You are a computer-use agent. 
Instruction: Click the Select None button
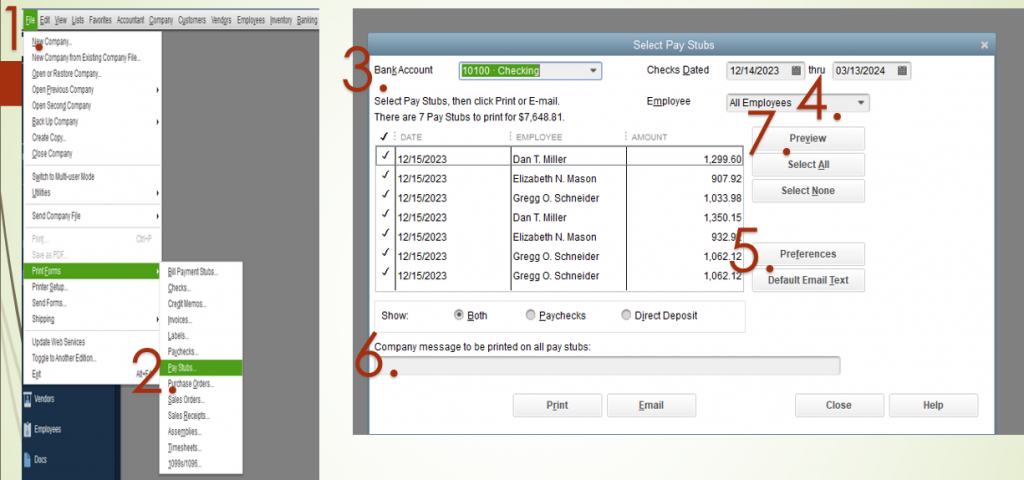coord(808,191)
